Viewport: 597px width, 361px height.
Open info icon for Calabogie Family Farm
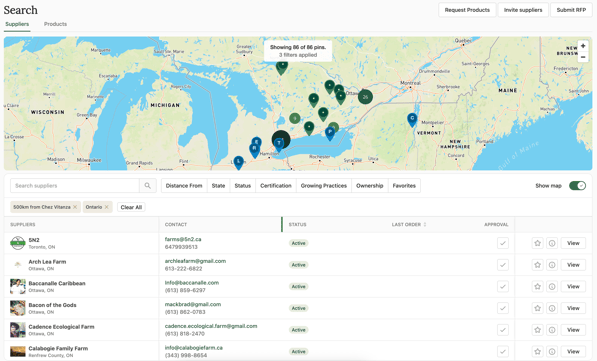coord(552,351)
